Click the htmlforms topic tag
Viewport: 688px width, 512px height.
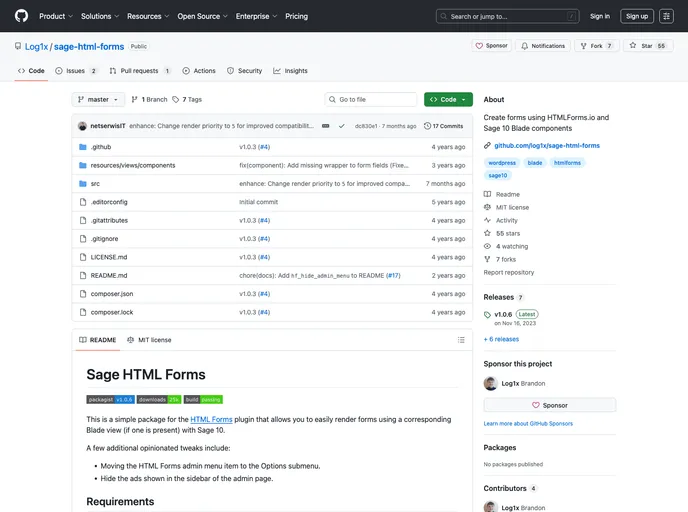(567, 163)
